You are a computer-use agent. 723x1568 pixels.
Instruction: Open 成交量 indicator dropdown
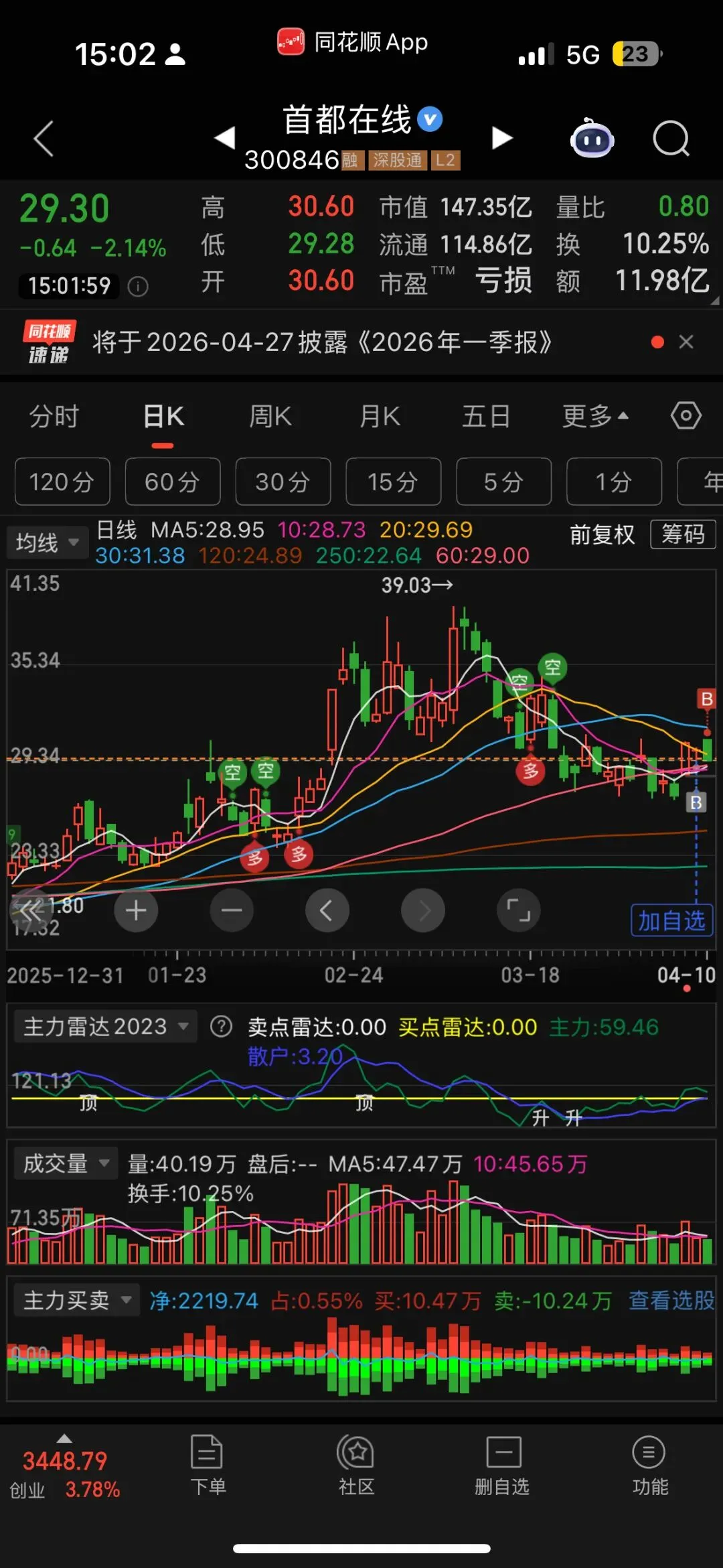[66, 1163]
